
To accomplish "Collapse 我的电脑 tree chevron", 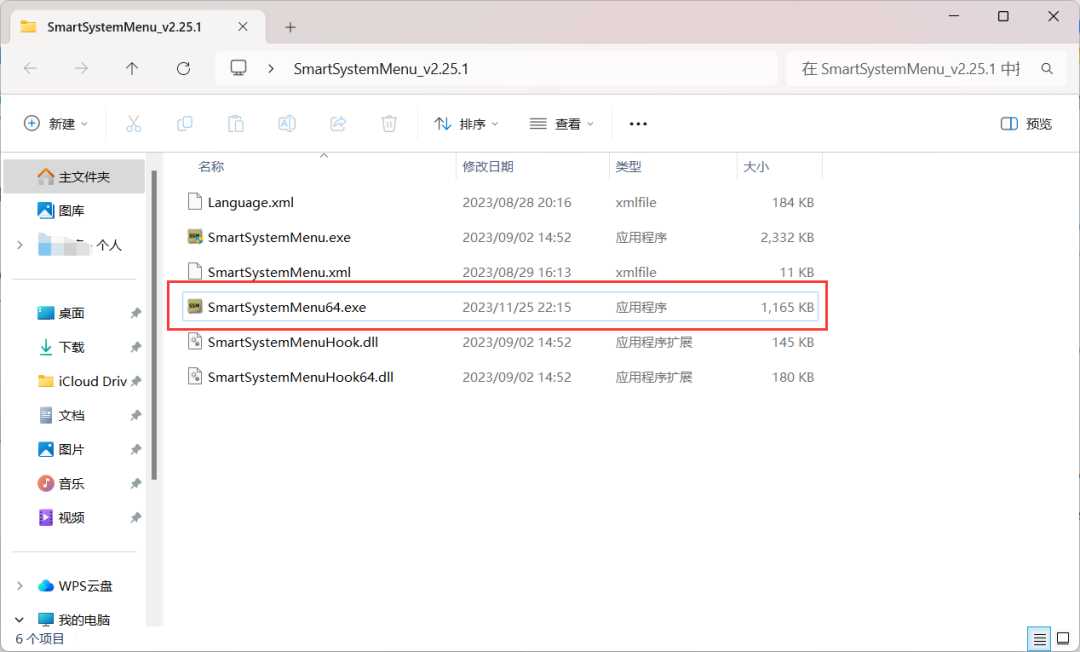I will [19, 620].
